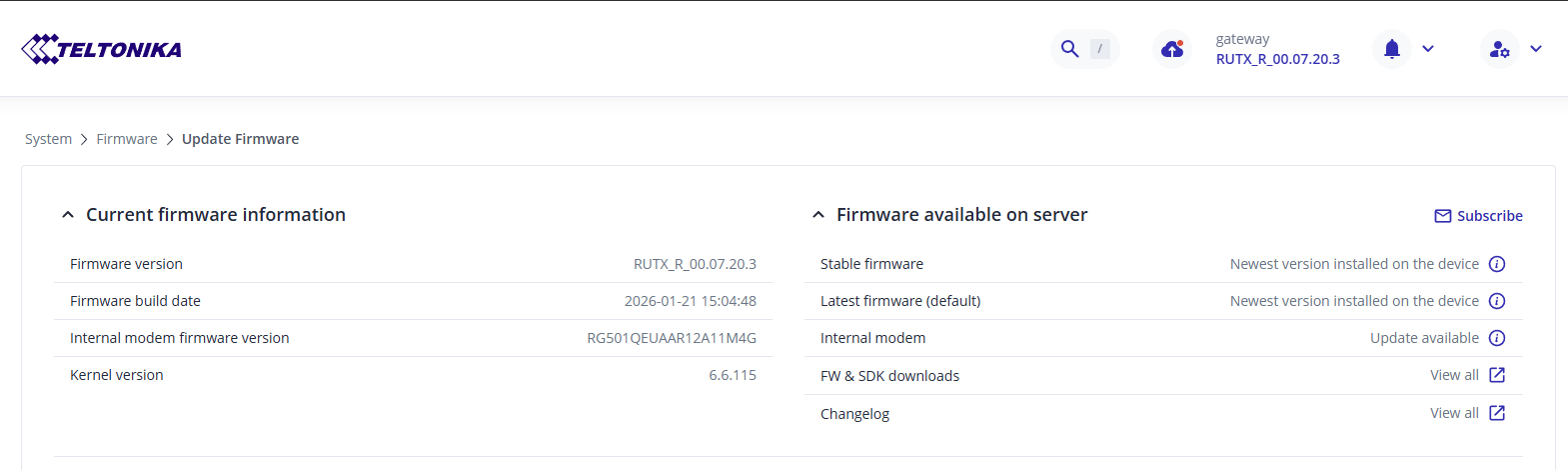Expand the user profile dropdown arrow

tap(1536, 49)
